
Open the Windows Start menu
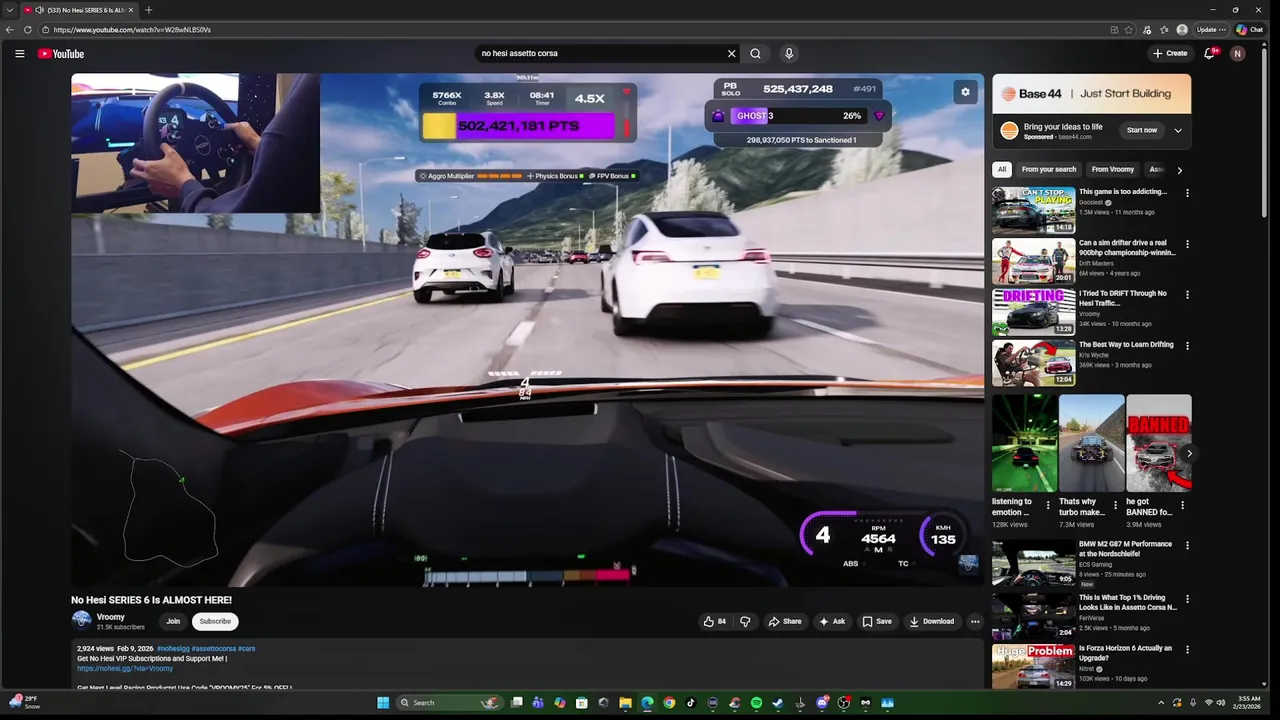(x=383, y=703)
